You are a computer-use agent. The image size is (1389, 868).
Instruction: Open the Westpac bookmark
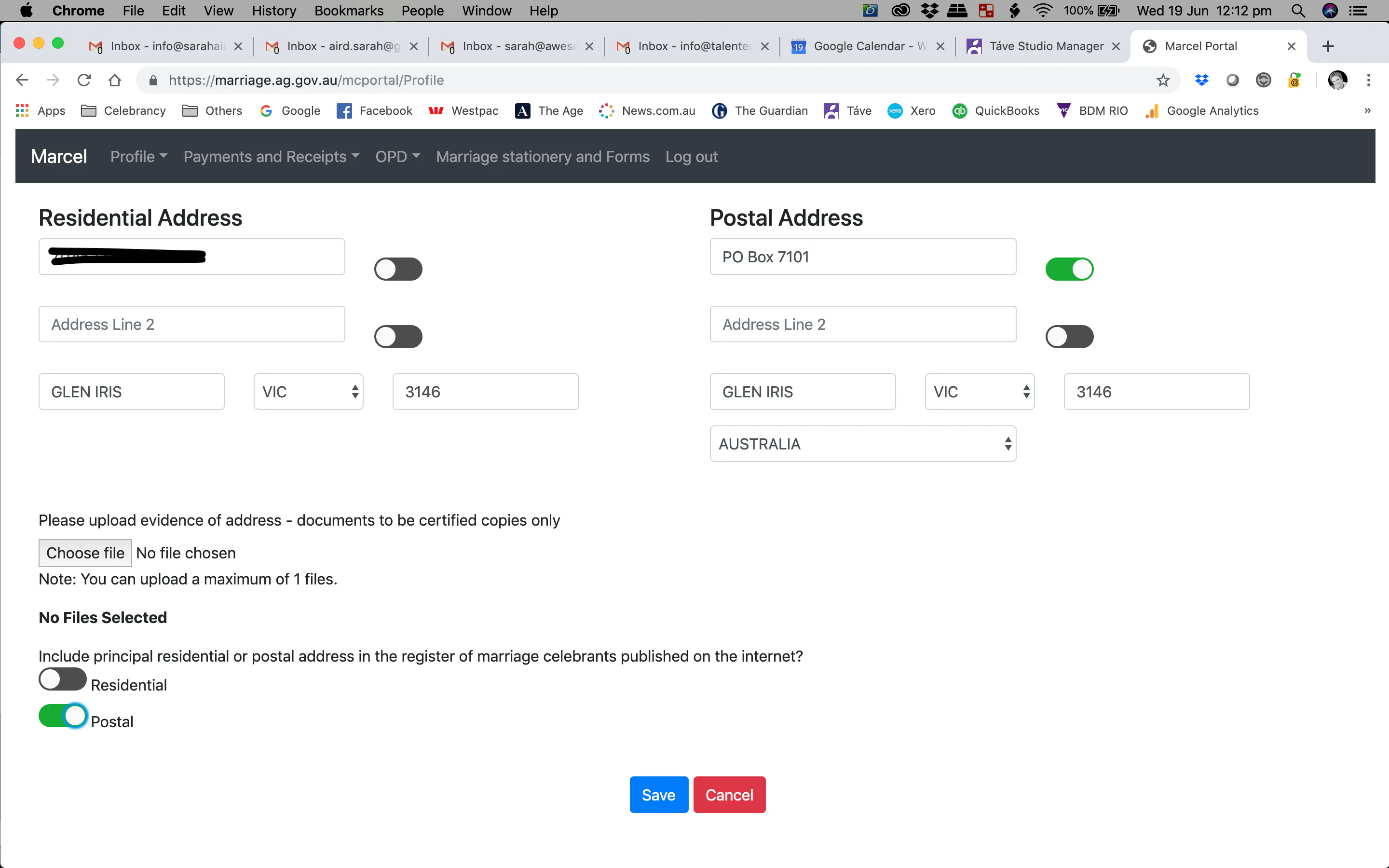pyautogui.click(x=463, y=111)
